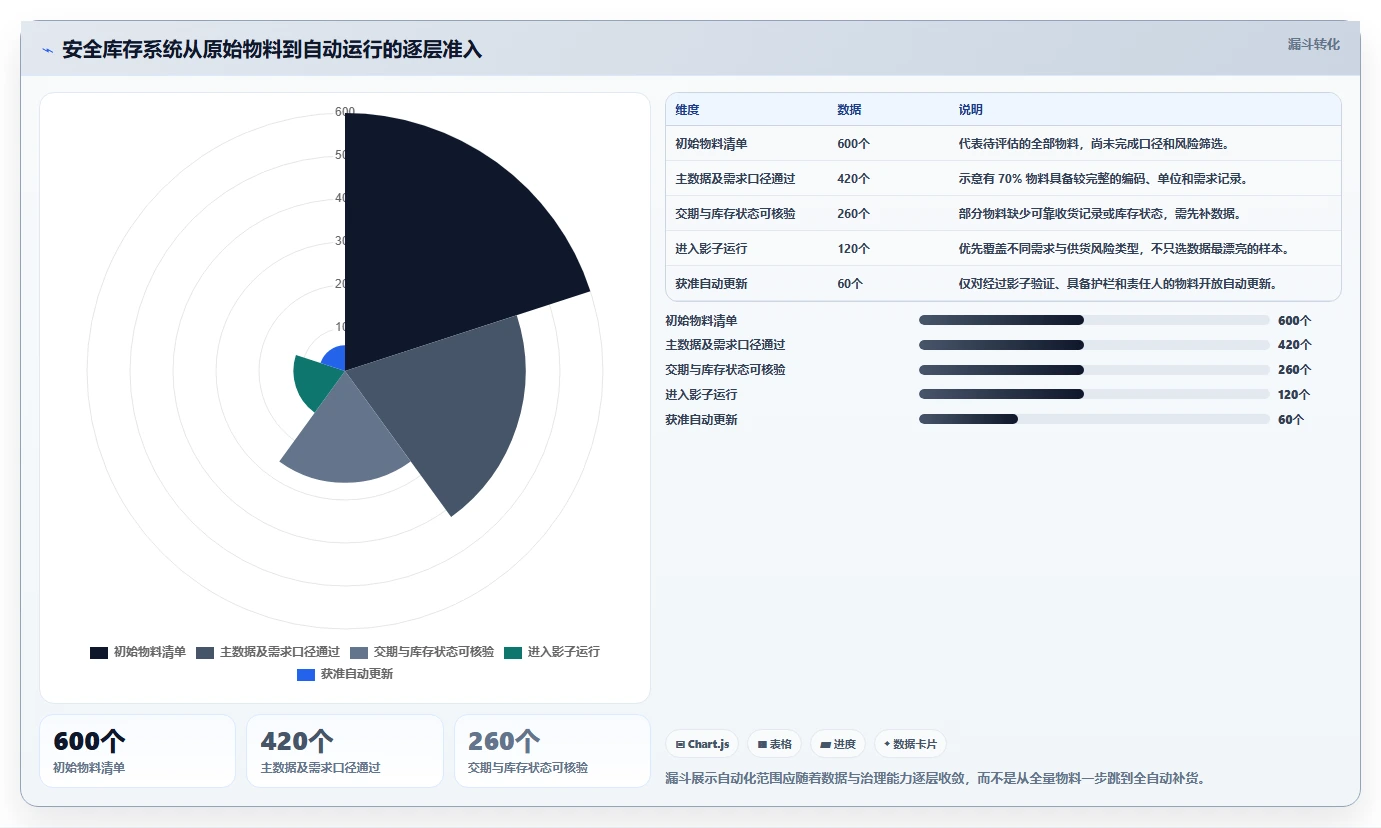The image size is (1381, 828).
Task: Click table value 600个
Action: point(853,144)
